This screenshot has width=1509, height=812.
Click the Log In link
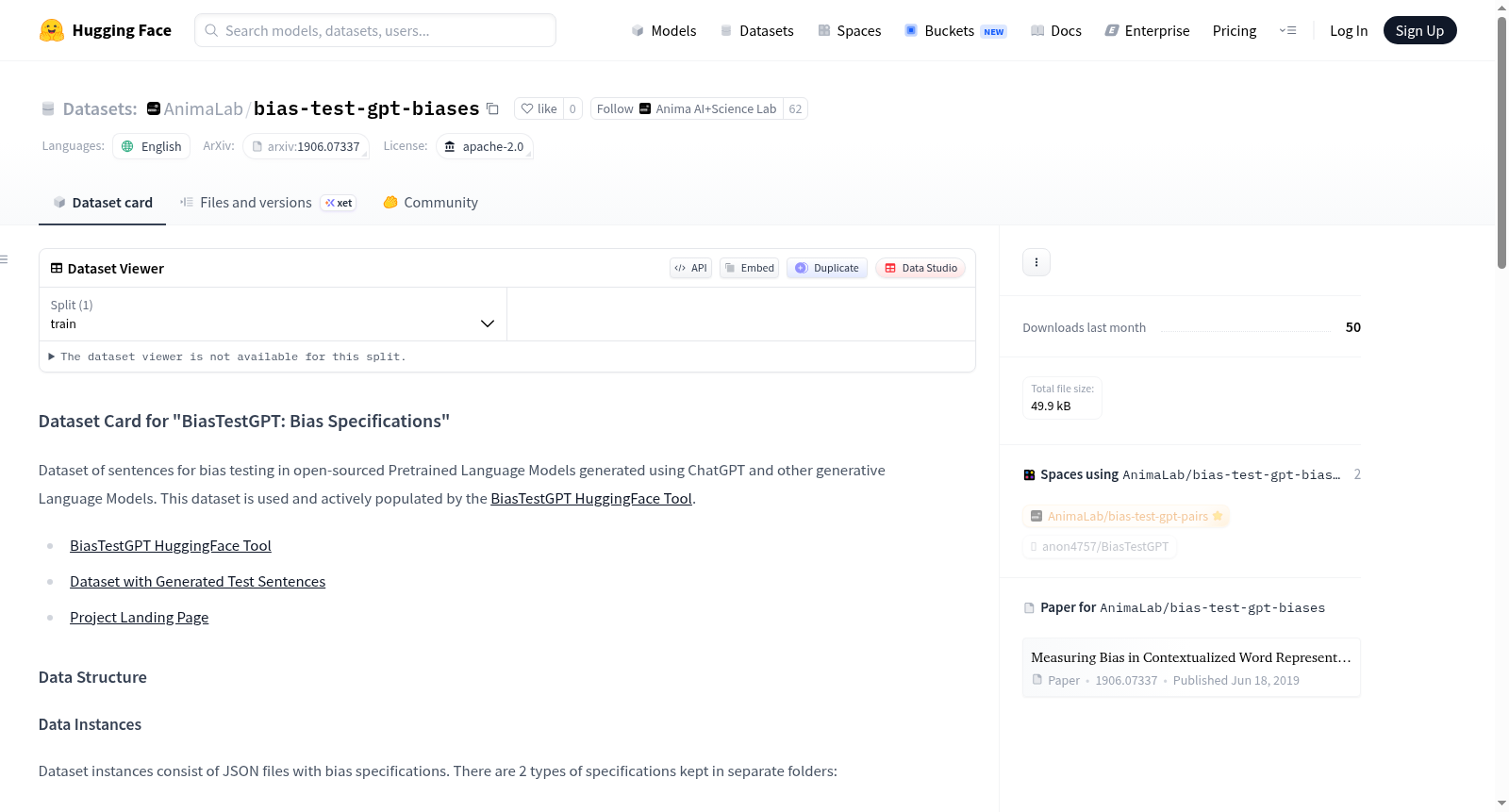coord(1349,30)
